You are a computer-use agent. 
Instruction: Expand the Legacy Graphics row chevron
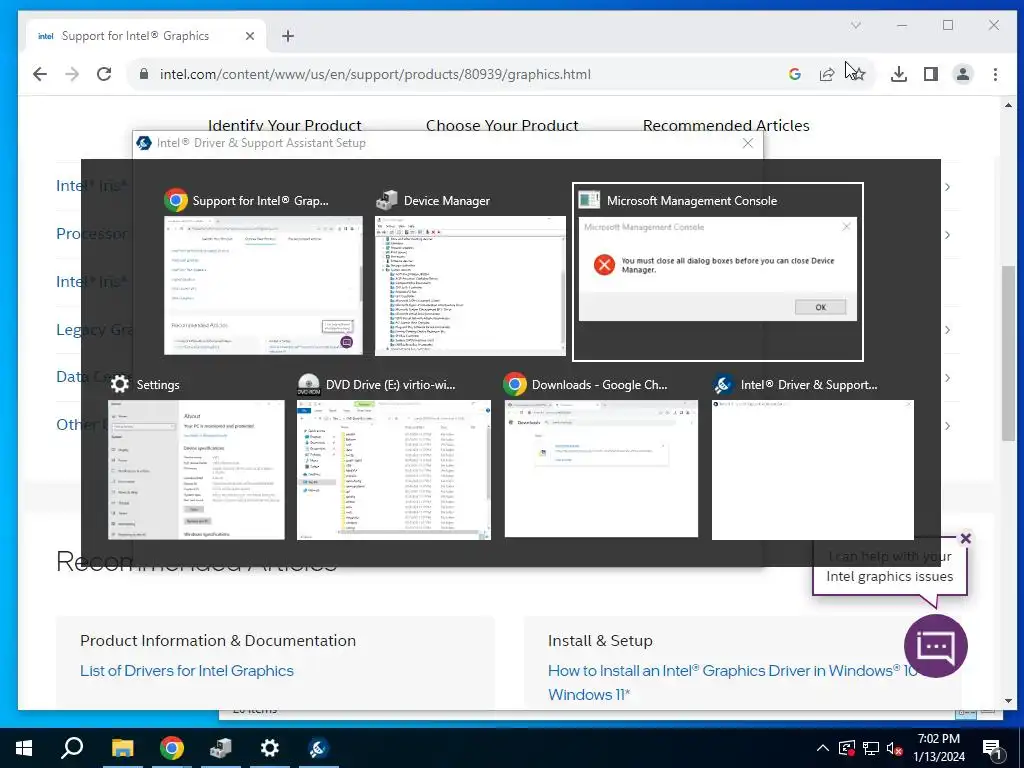[947, 330]
